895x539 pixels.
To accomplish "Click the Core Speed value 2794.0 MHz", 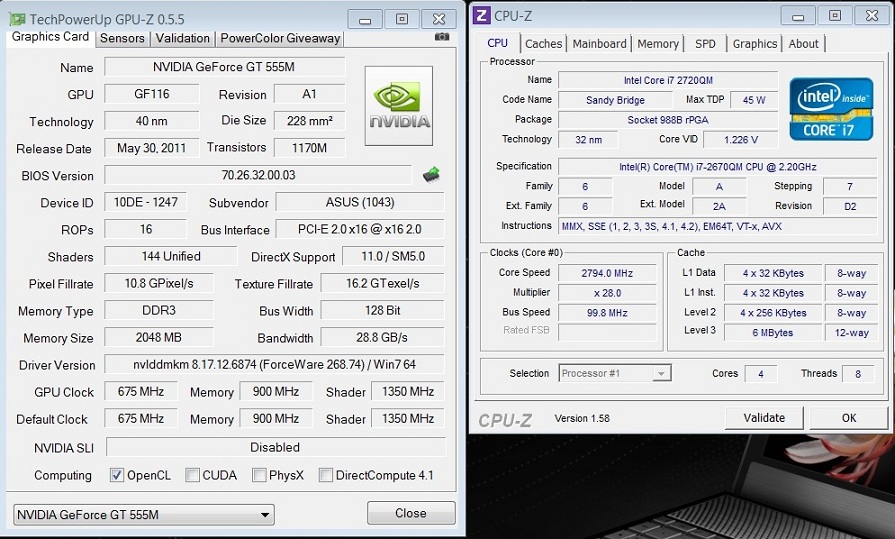I will pyautogui.click(x=607, y=273).
